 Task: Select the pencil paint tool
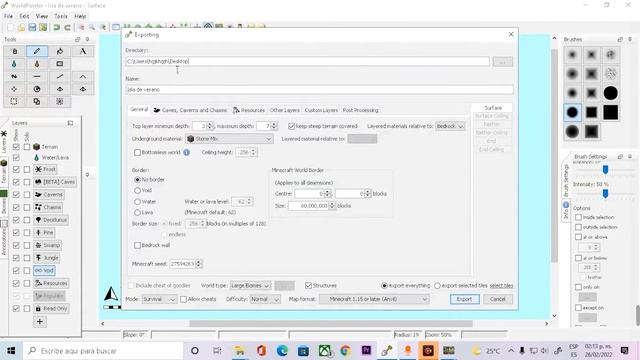37,51
